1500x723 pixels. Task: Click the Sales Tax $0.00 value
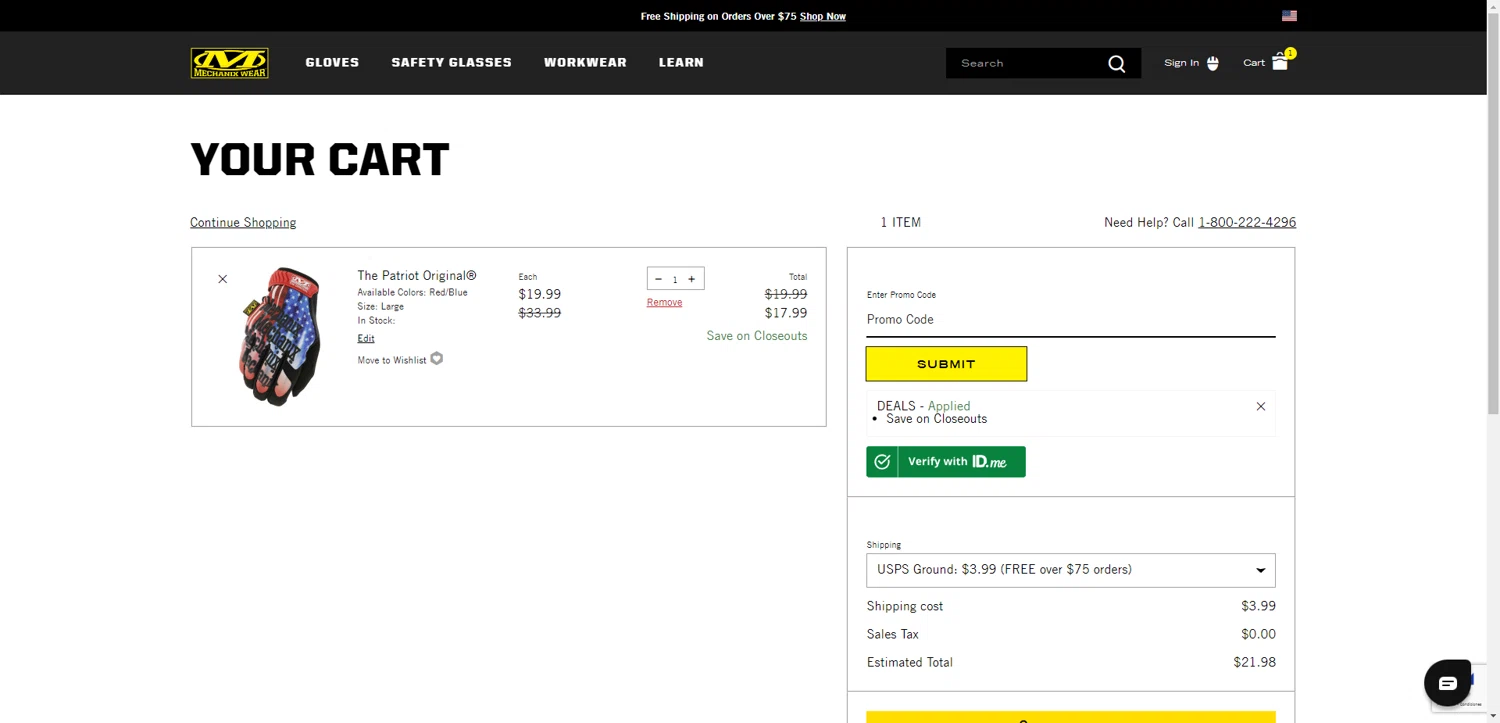[1258, 634]
